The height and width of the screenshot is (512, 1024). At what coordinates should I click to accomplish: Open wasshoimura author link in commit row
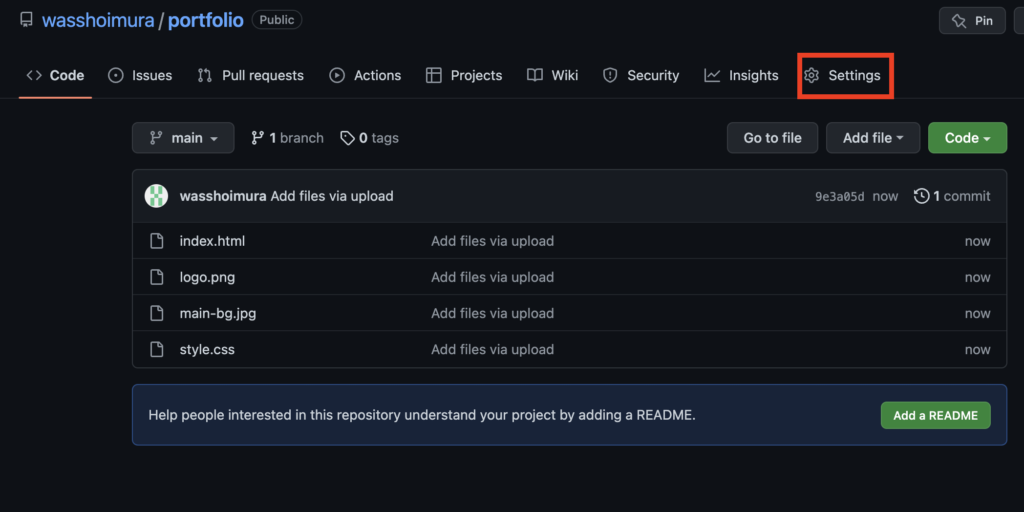pyautogui.click(x=223, y=196)
